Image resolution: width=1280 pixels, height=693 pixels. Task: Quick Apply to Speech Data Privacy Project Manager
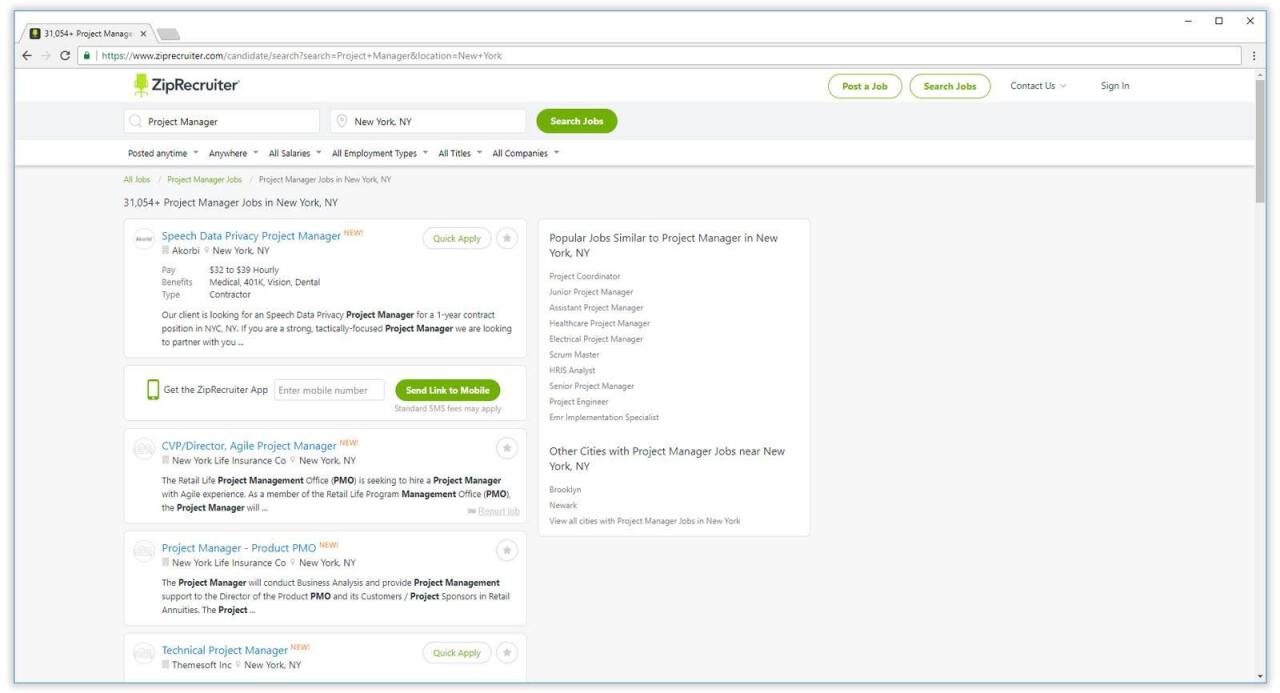[457, 239]
